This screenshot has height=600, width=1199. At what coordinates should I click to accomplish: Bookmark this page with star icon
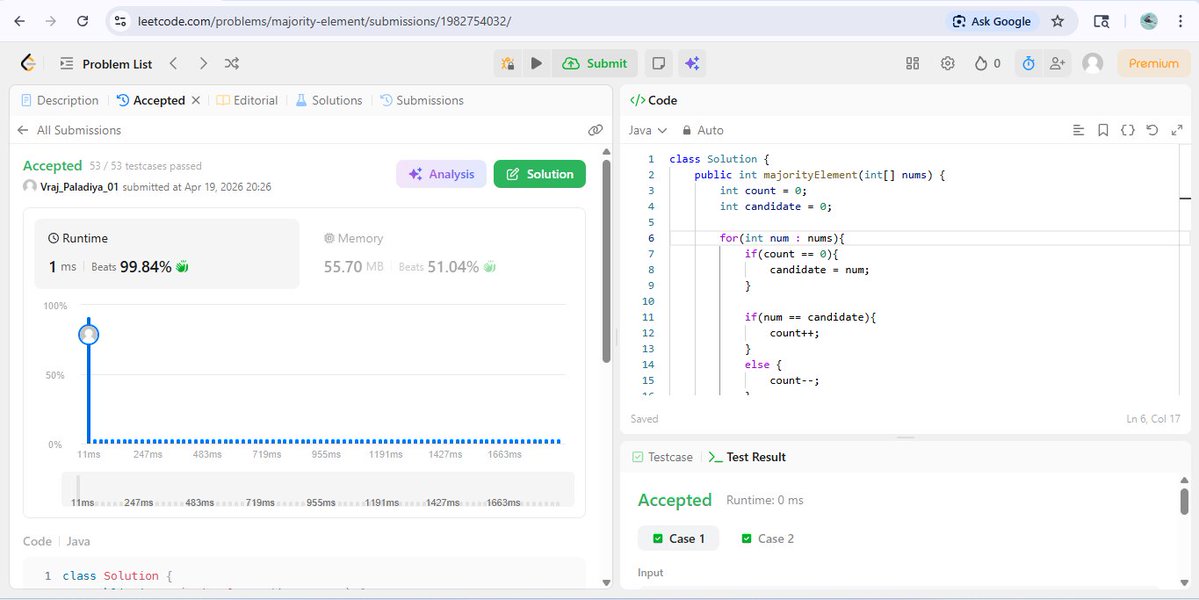click(1058, 21)
